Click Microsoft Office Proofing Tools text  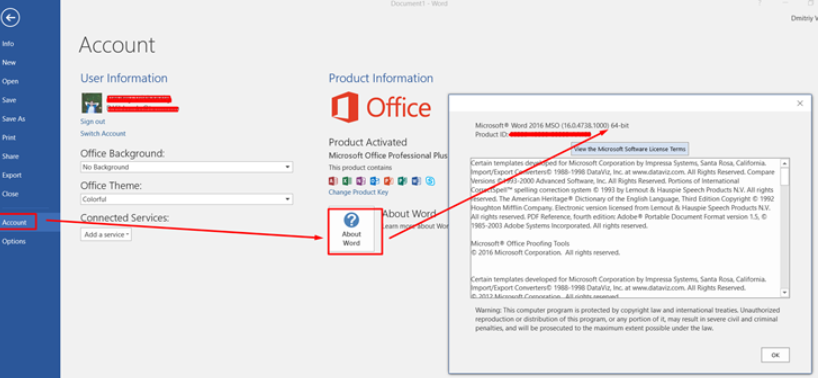coord(520,244)
